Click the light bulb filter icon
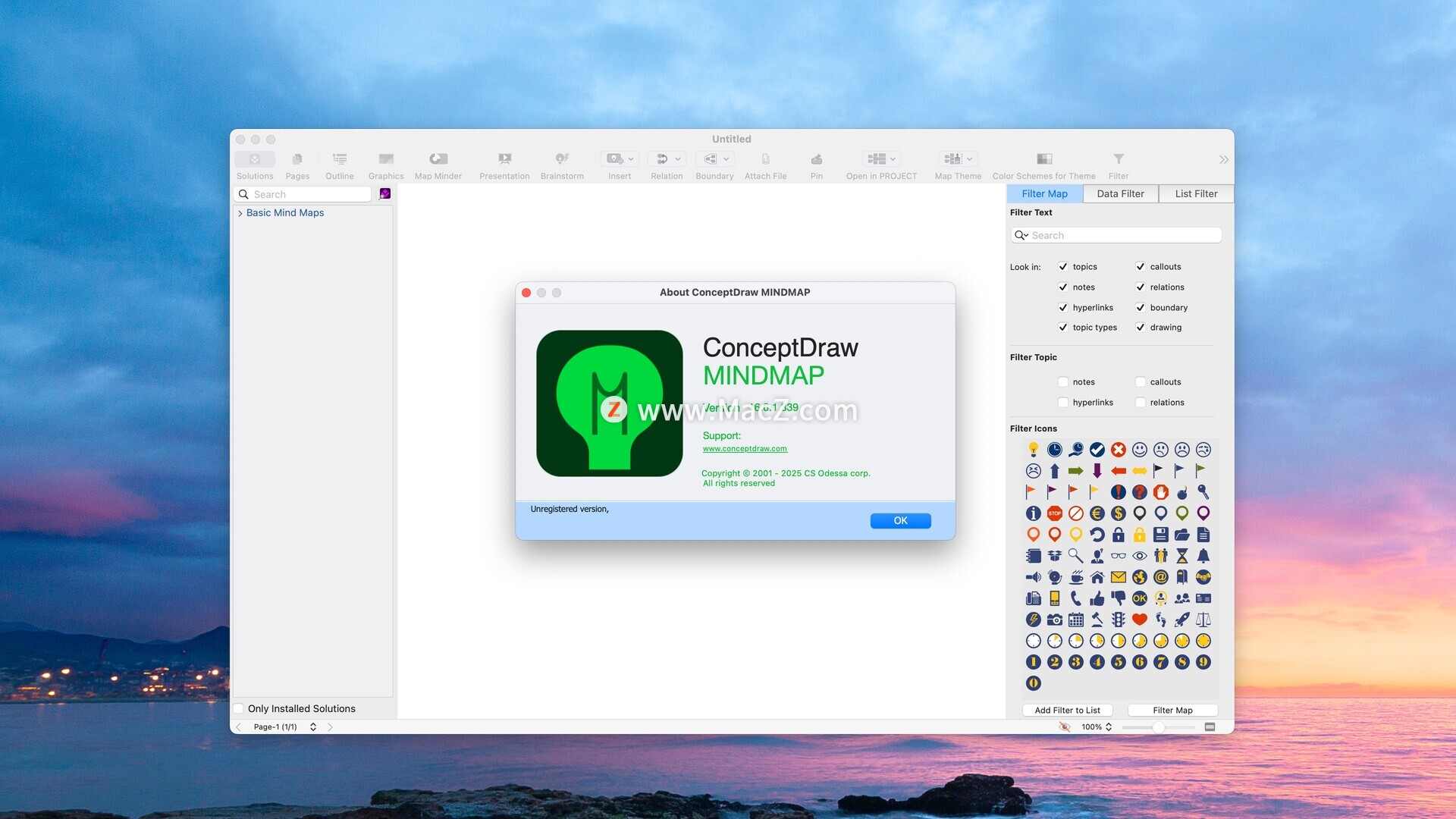1456x819 pixels. click(x=1033, y=450)
